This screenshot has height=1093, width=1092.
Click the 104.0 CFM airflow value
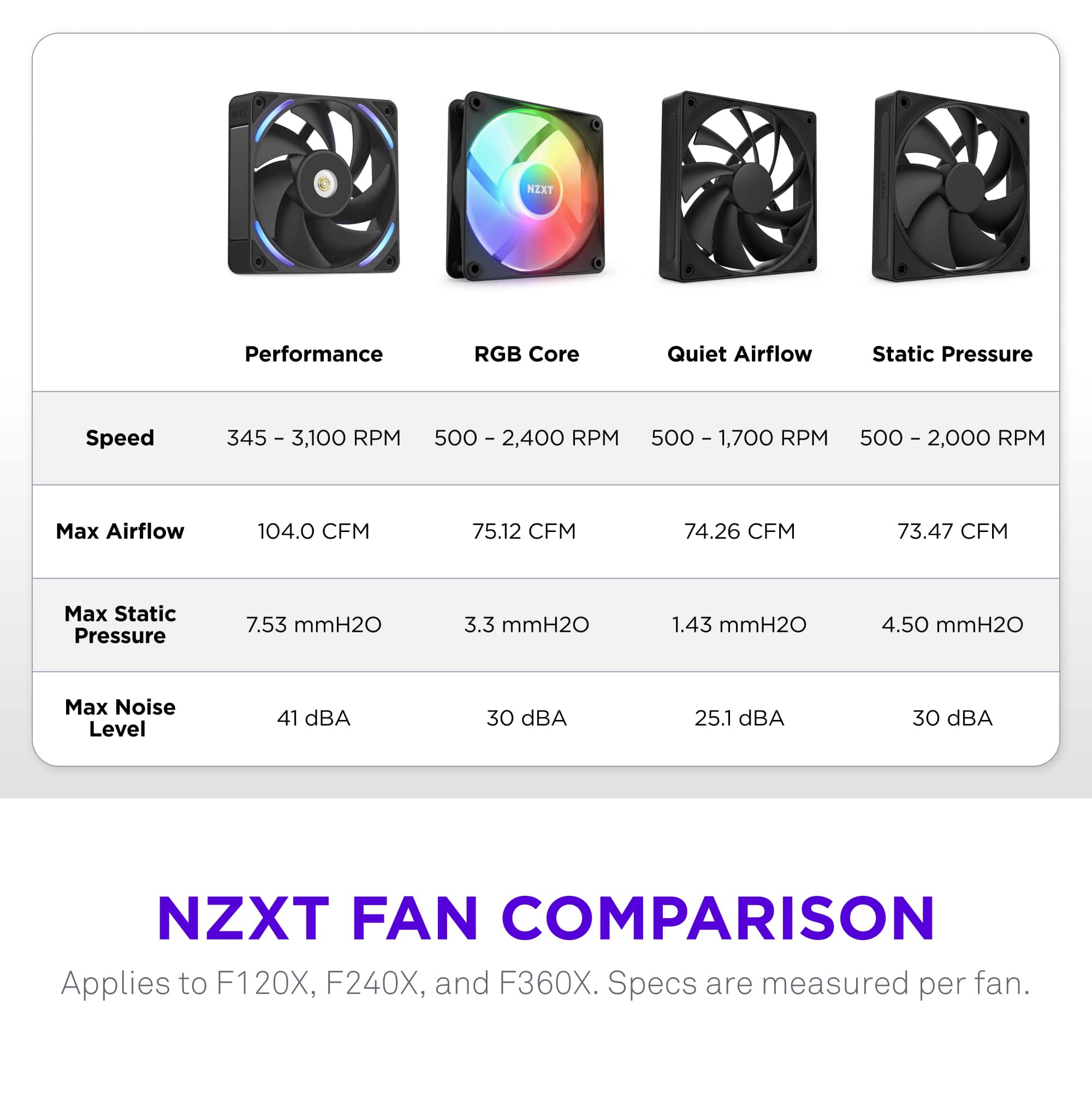coord(313,531)
